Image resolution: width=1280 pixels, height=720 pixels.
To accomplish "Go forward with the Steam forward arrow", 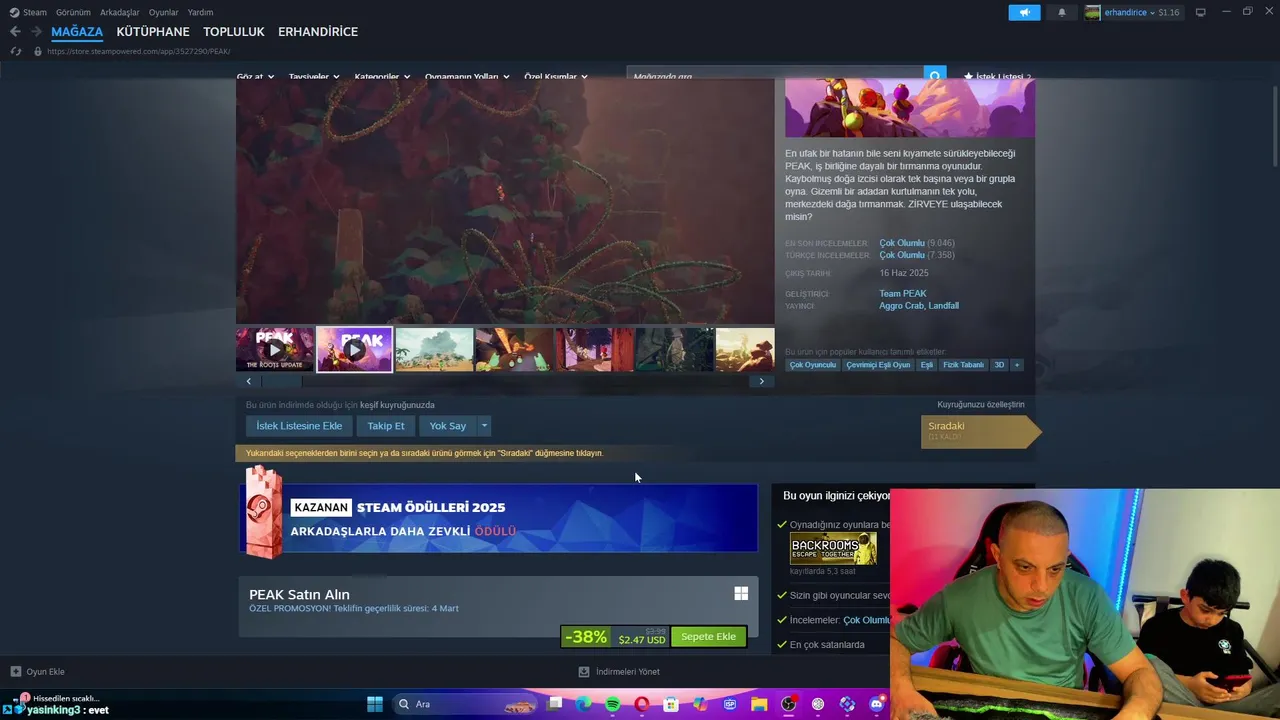I will tap(37, 32).
